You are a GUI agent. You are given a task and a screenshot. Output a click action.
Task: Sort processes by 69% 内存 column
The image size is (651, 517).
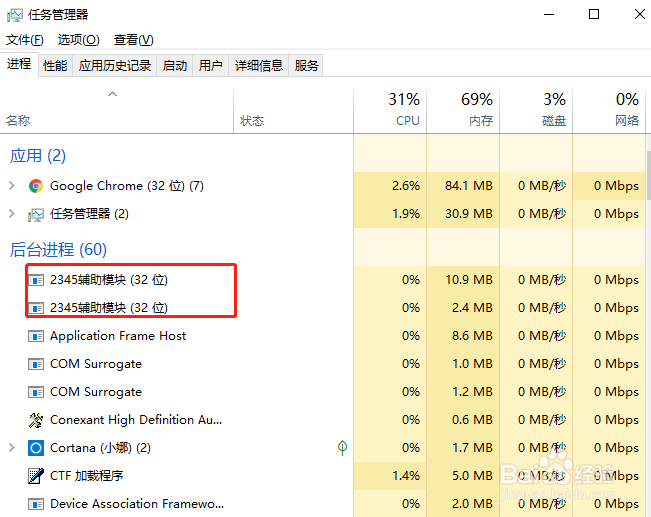point(463,112)
